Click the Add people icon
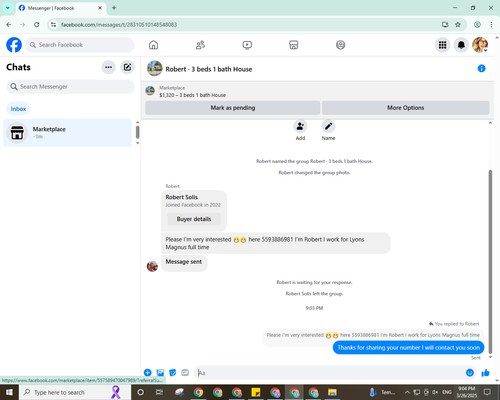 point(300,126)
